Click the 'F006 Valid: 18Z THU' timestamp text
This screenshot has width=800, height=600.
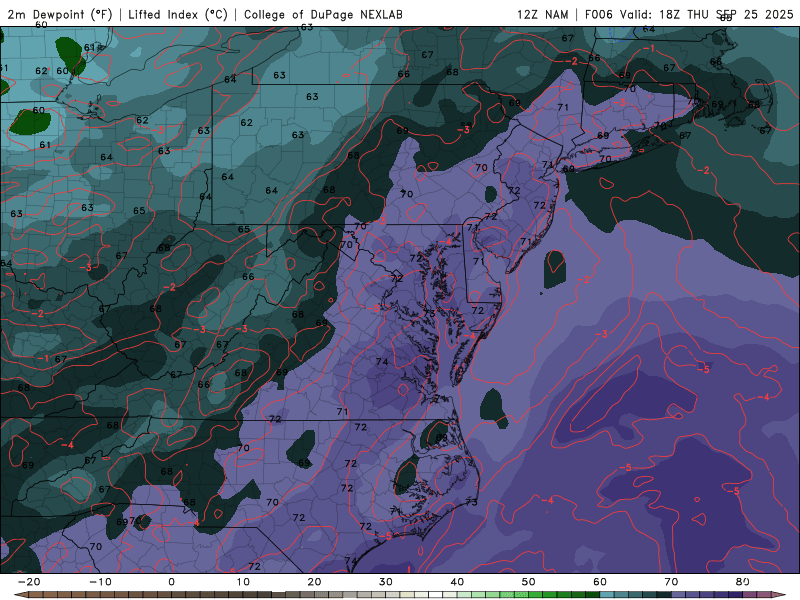coord(646,15)
